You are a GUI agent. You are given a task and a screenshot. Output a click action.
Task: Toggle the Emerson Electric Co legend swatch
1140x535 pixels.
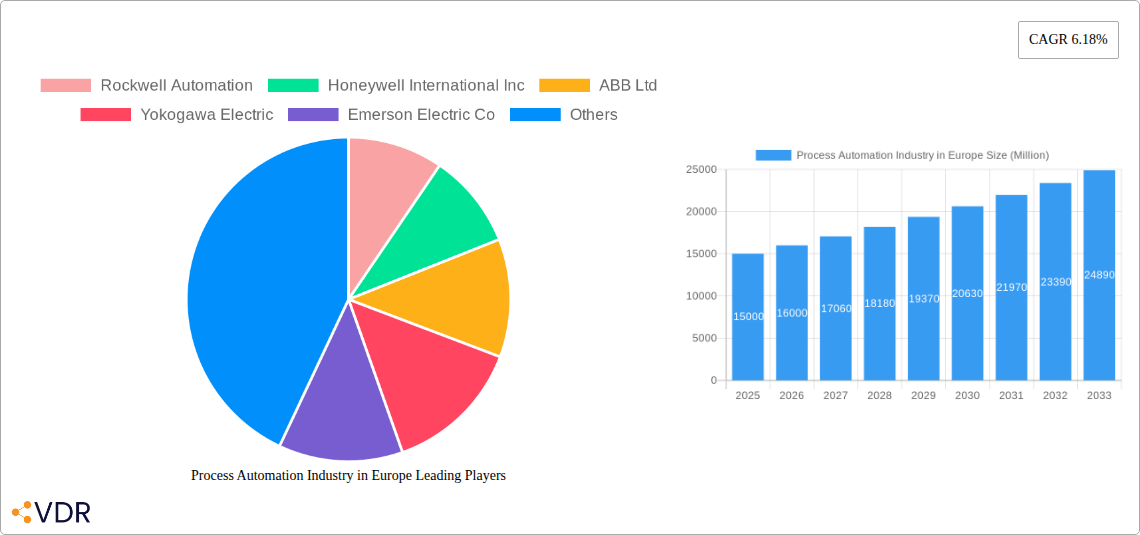[313, 115]
